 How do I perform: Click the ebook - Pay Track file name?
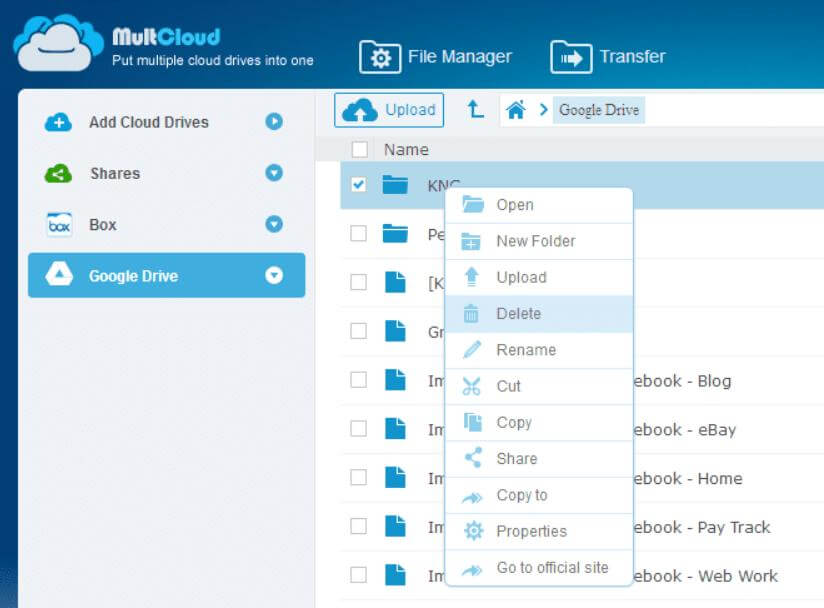tap(702, 527)
